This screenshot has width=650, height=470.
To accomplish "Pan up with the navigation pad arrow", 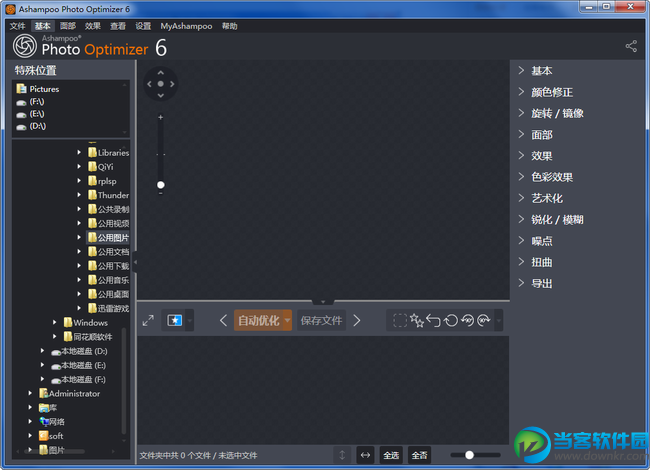I will pos(161,73).
